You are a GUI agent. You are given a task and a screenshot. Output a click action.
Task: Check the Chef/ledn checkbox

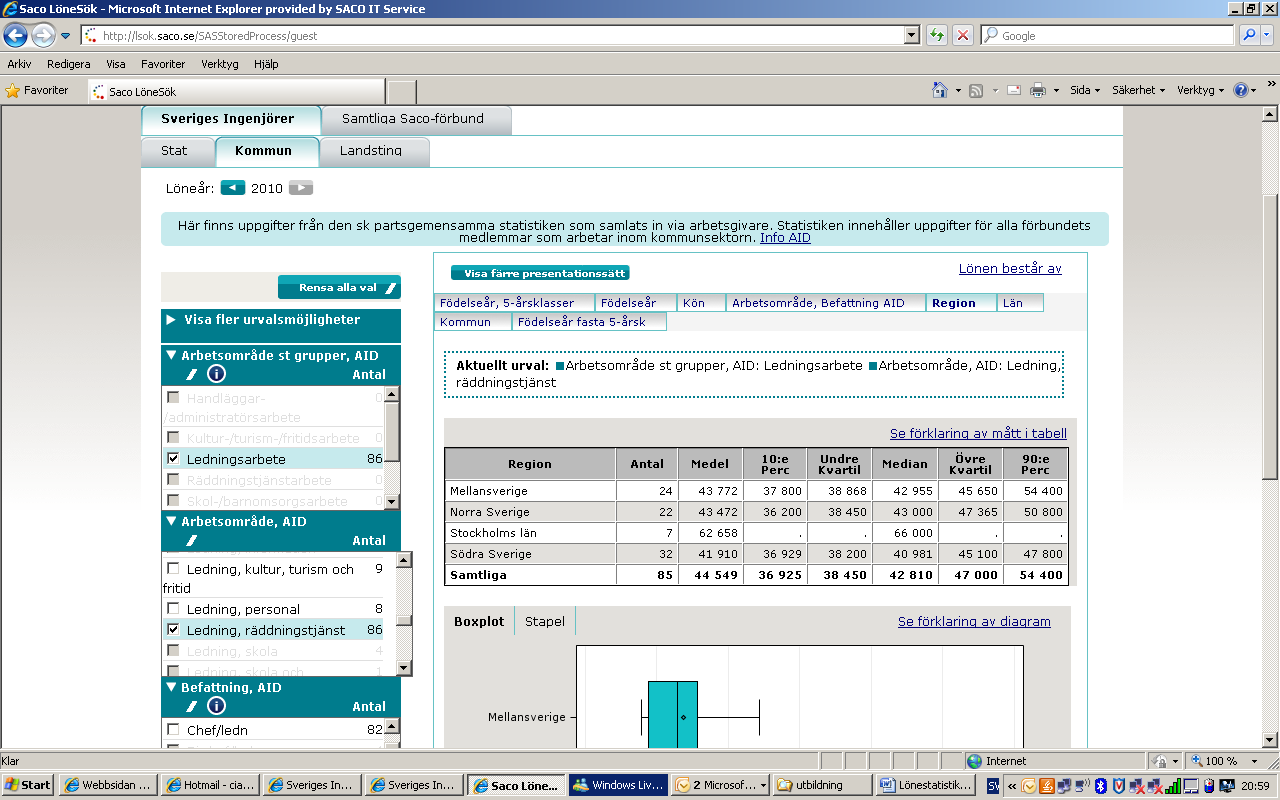point(173,730)
